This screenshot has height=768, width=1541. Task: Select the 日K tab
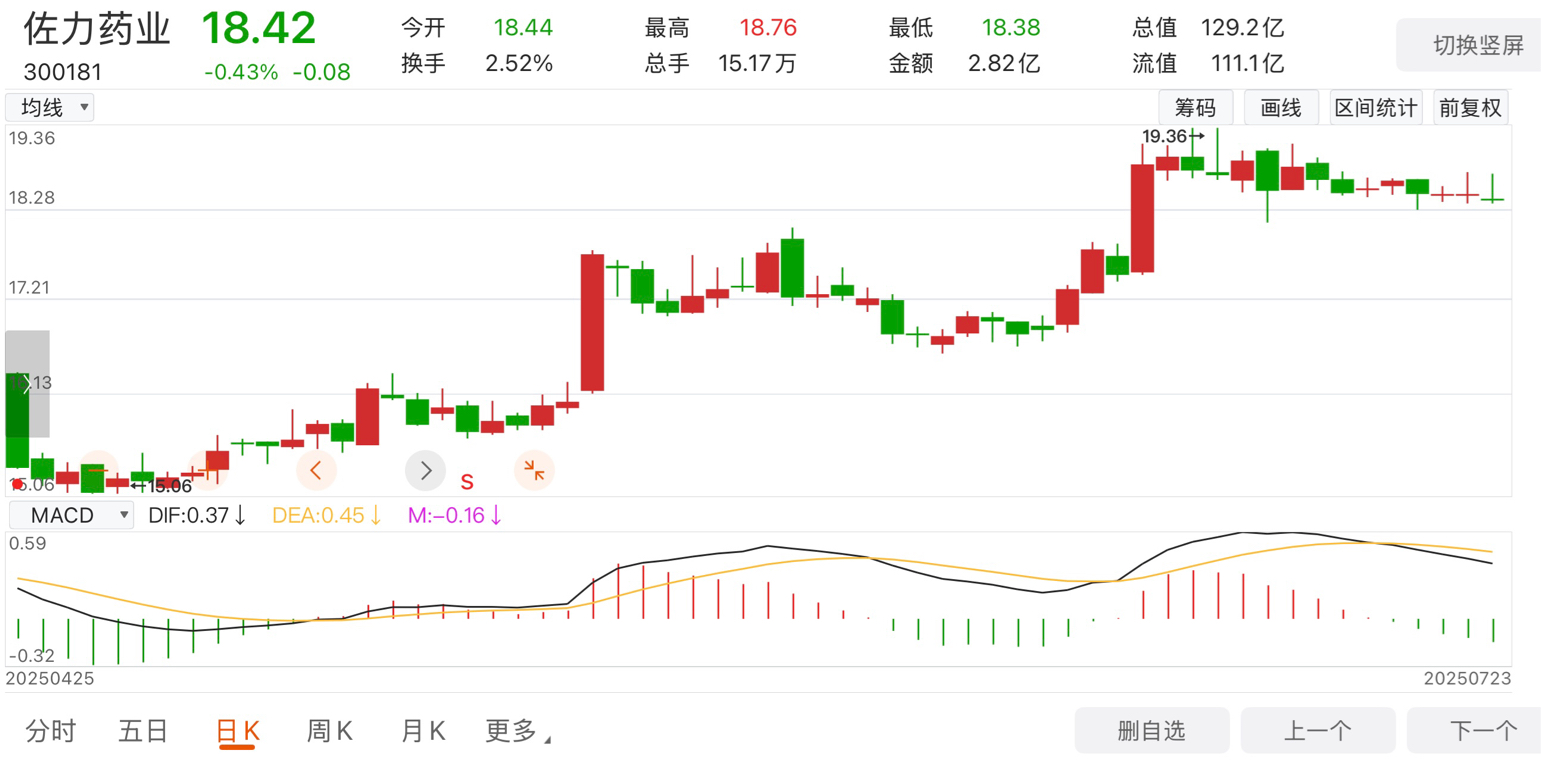pyautogui.click(x=238, y=732)
